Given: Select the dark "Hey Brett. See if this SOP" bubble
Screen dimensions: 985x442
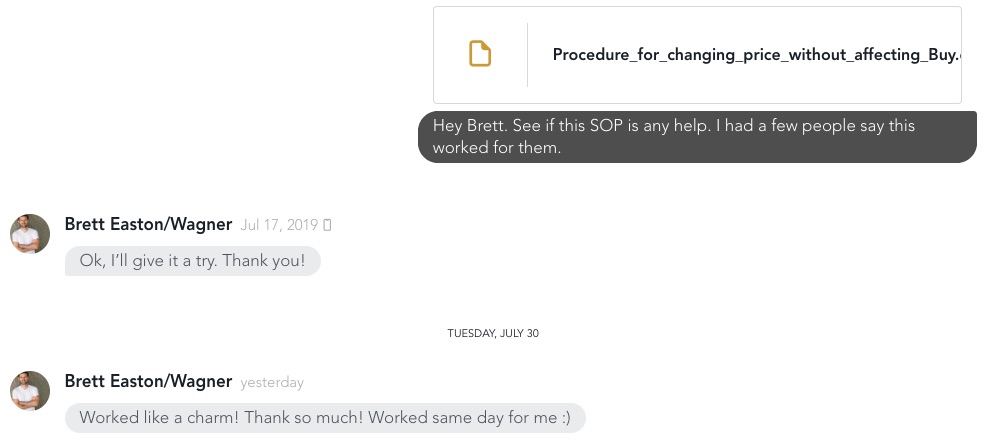Looking at the screenshot, I should click(697, 137).
